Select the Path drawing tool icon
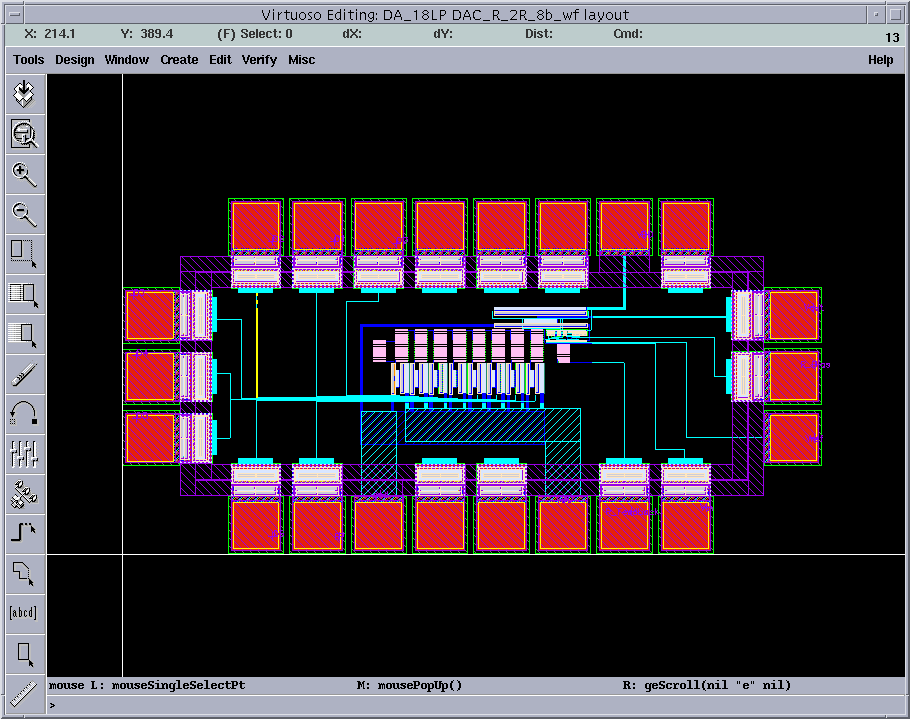This screenshot has height=719, width=910. click(24, 532)
